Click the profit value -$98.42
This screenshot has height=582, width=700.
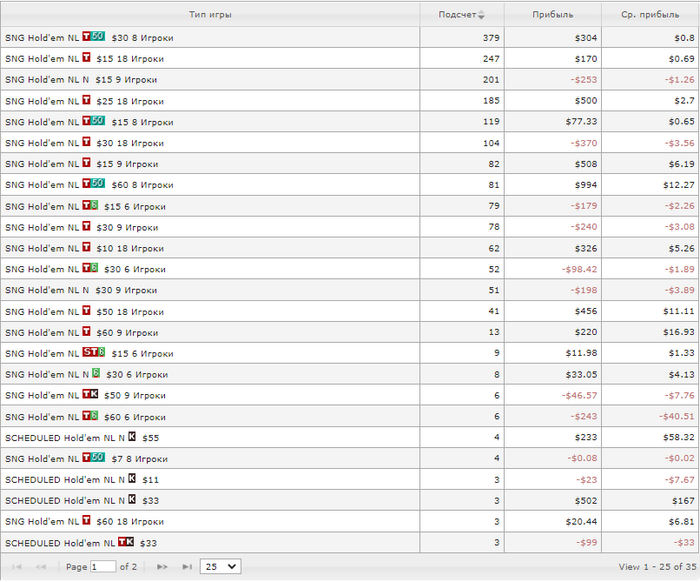point(579,270)
